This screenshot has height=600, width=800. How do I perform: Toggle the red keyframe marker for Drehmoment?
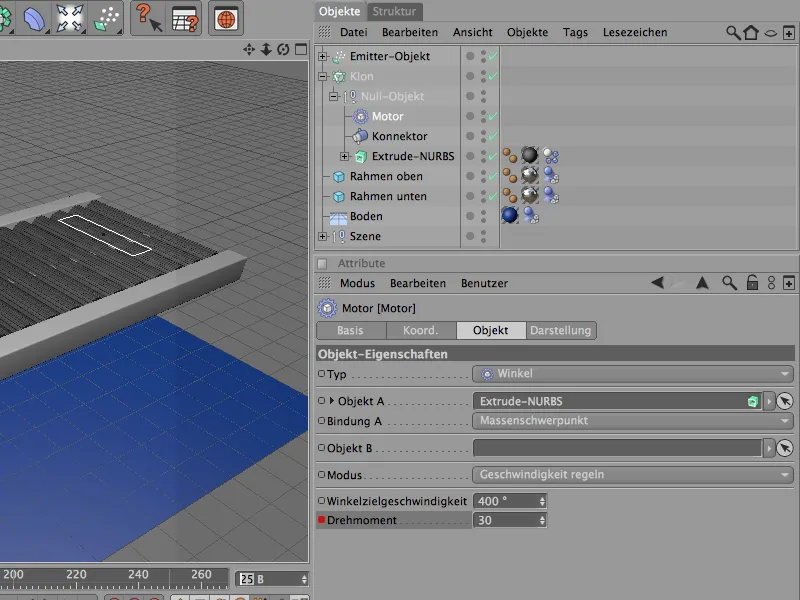click(322, 520)
